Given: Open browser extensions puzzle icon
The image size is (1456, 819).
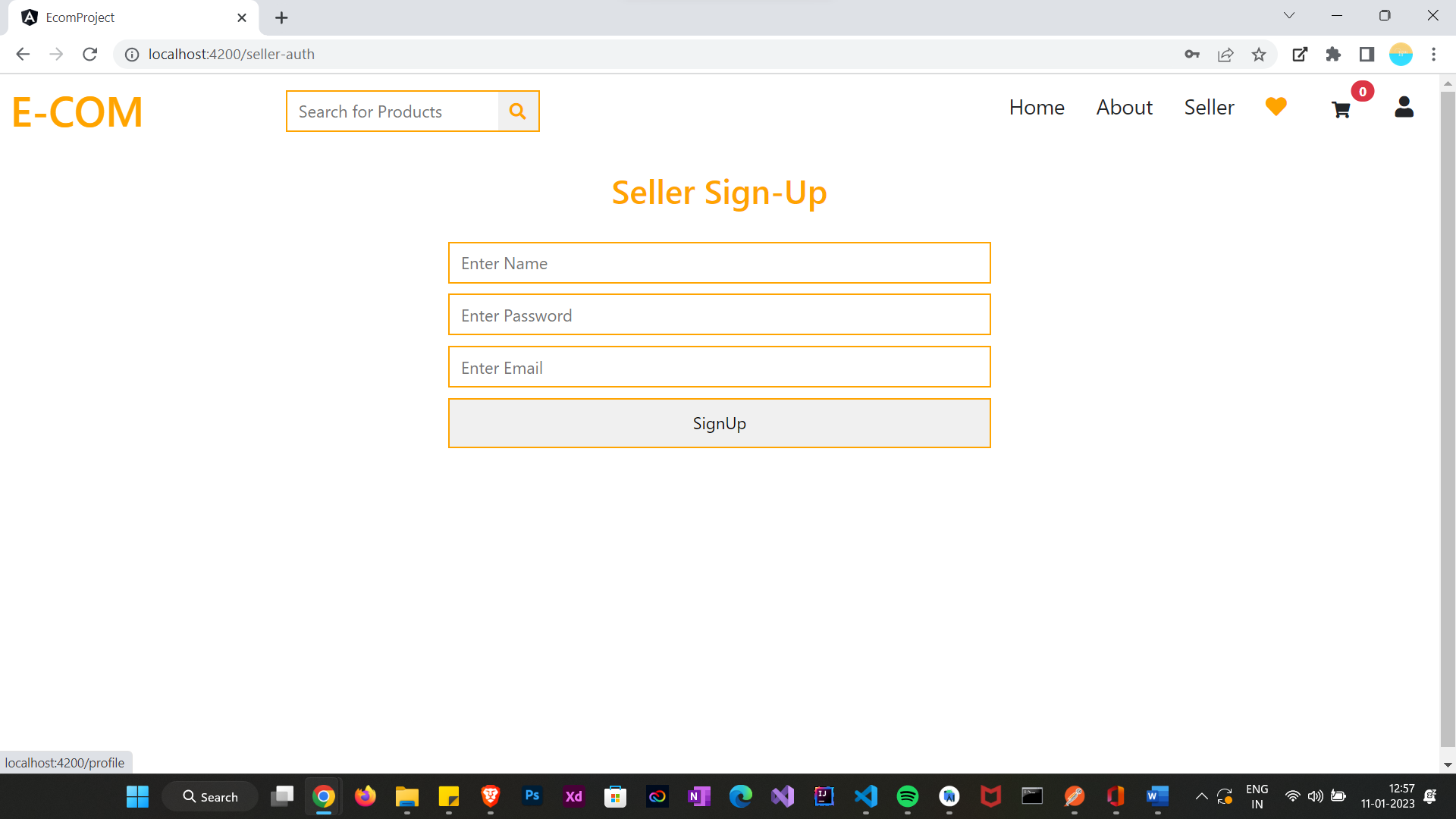Looking at the screenshot, I should 1334,54.
